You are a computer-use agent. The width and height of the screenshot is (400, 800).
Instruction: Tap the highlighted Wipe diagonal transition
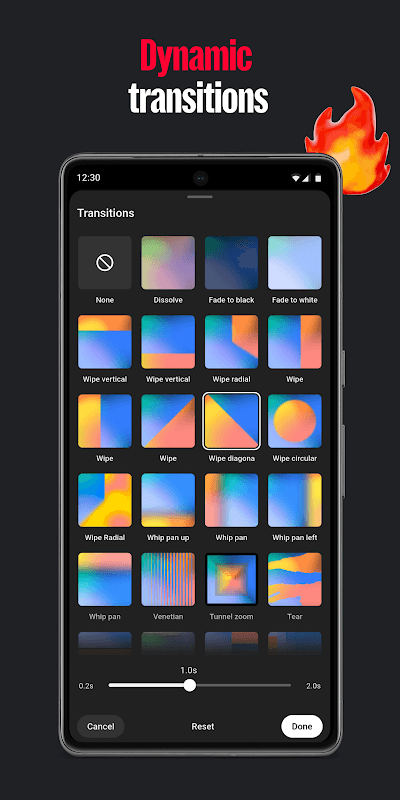(231, 421)
